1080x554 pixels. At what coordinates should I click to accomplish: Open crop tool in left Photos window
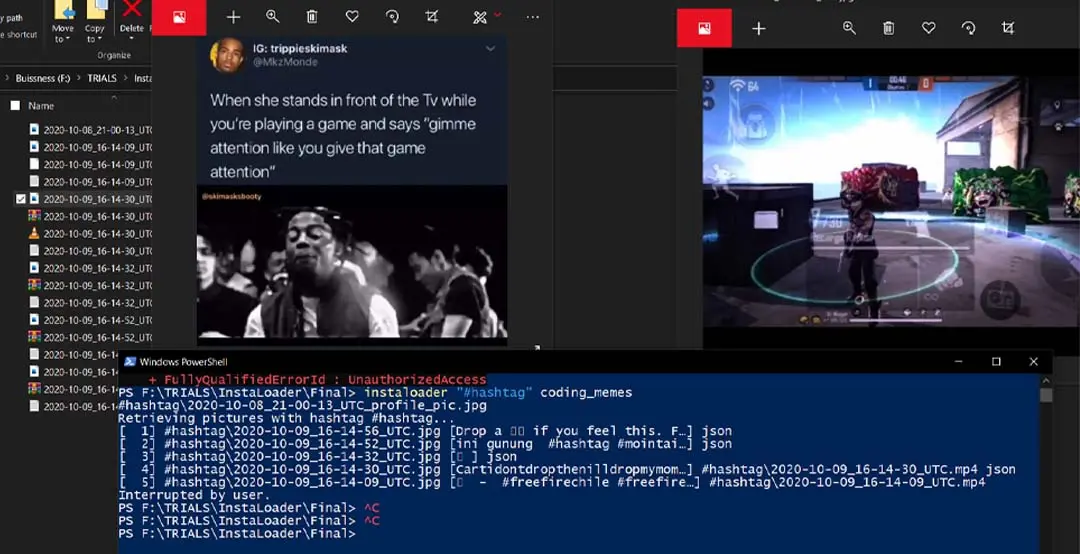pos(432,17)
